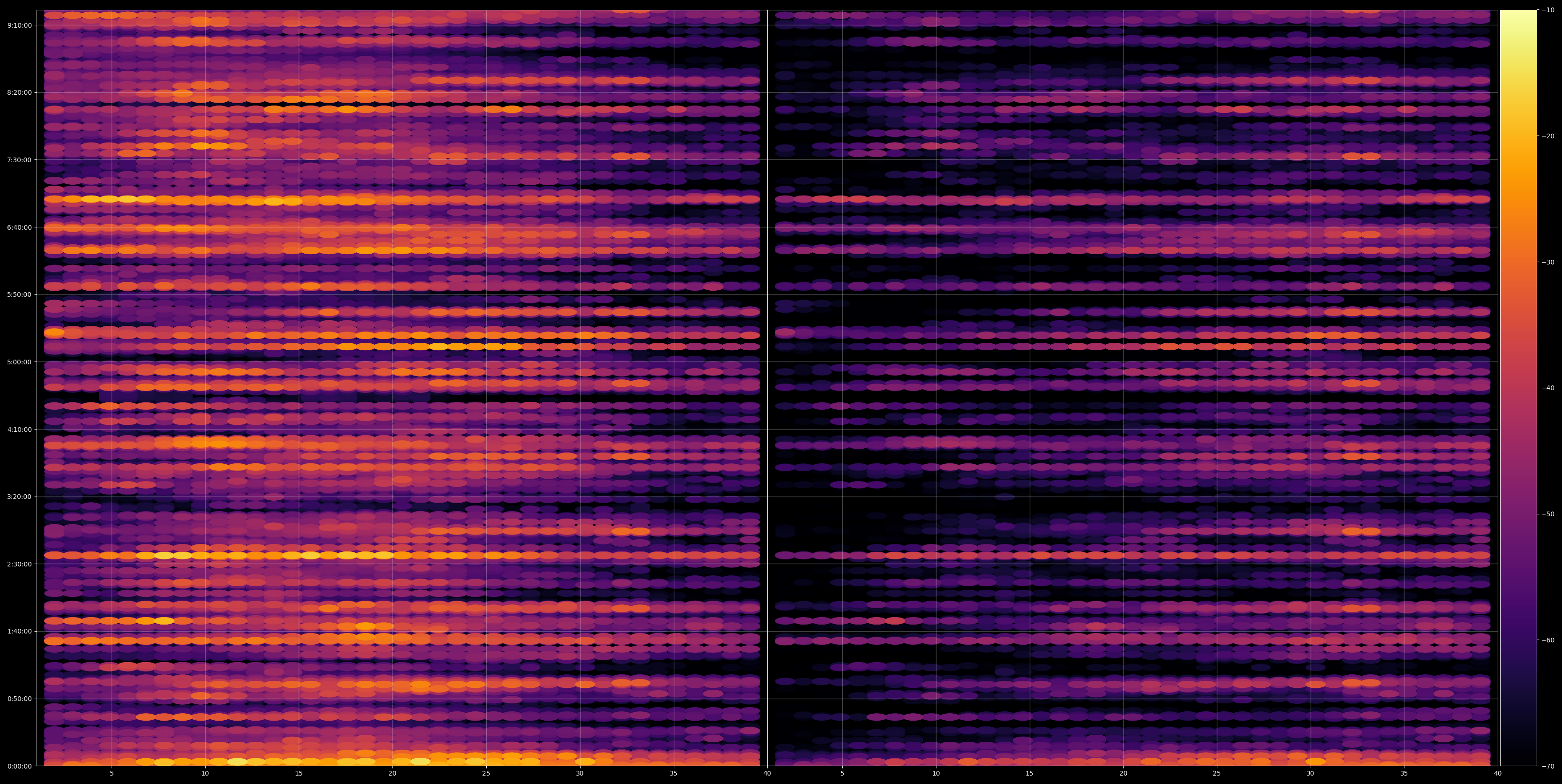Select x-axis tick 35 under the right heatmap

tap(1404, 774)
